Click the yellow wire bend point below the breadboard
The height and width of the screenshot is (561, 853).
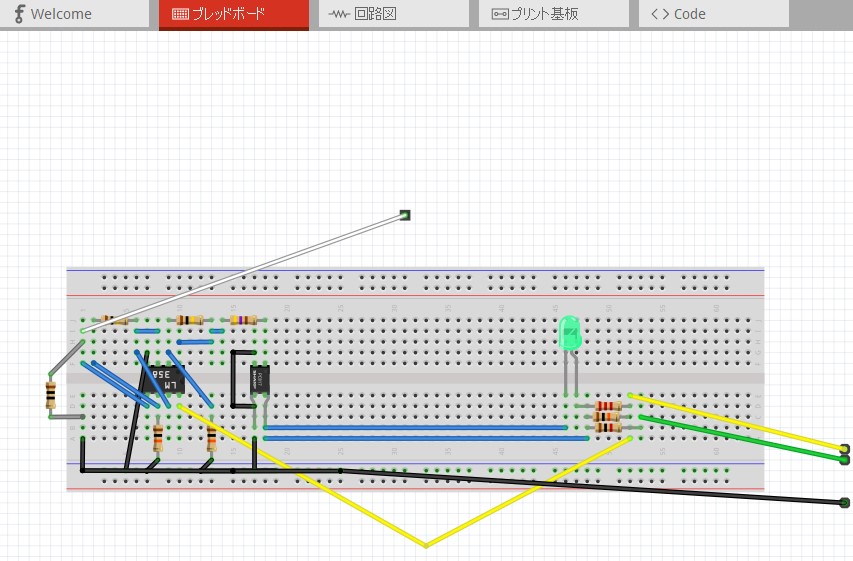pos(426,545)
